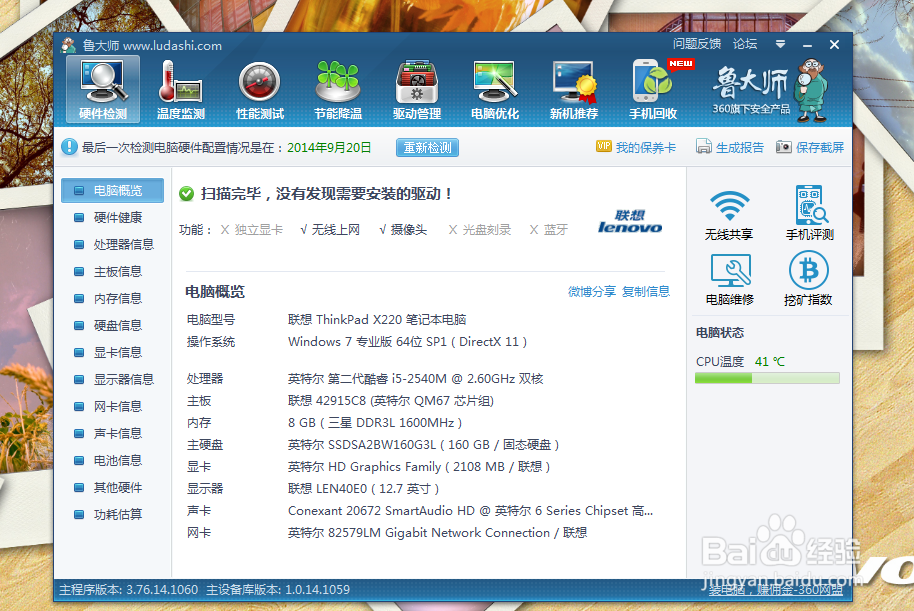
Task: Open the 节能降温 energy saving tool
Action: (x=338, y=89)
